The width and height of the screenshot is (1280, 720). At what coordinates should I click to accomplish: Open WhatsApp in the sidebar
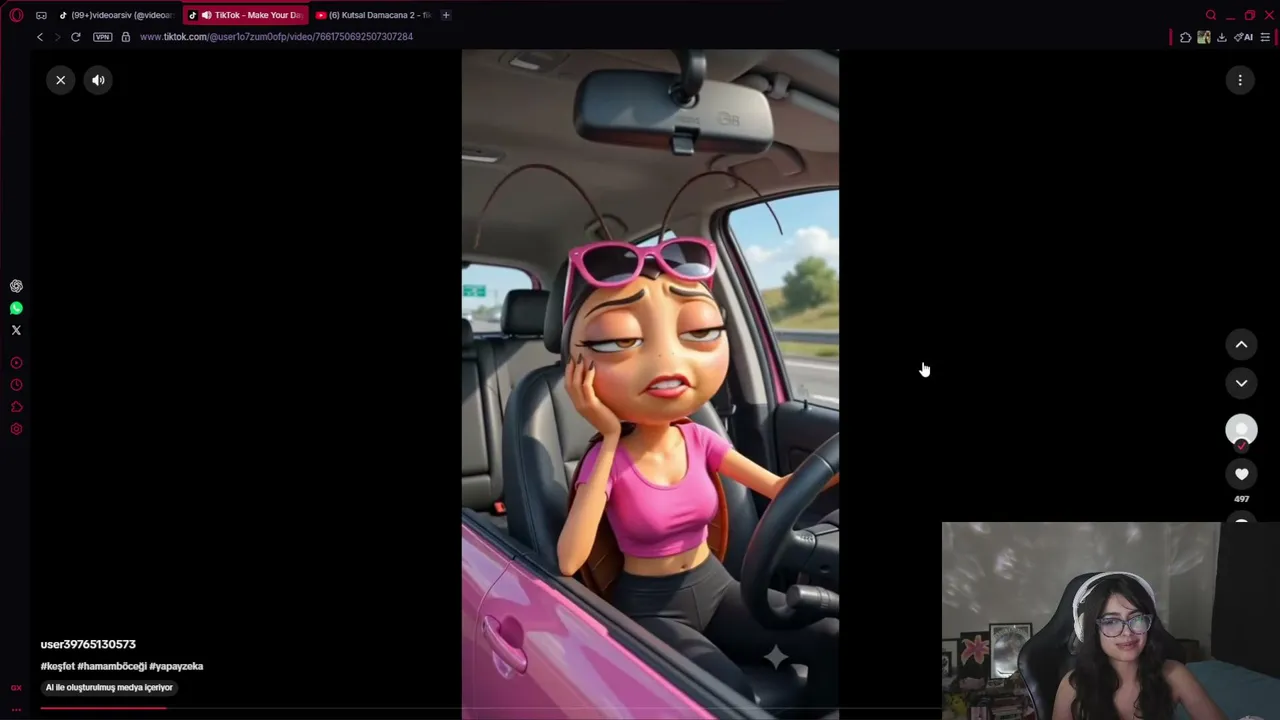click(16, 308)
